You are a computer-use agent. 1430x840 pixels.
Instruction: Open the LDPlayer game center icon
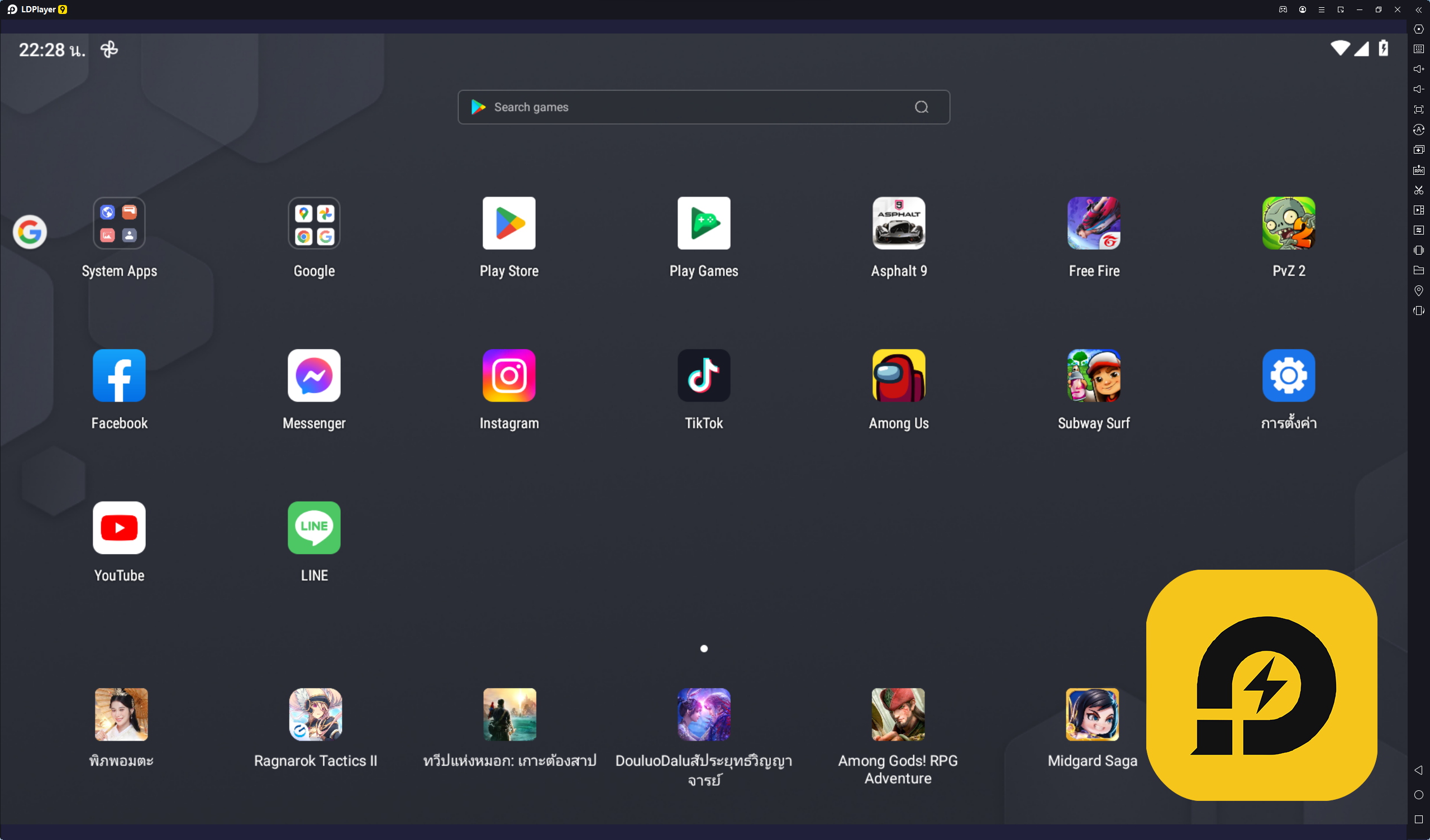point(1283,9)
